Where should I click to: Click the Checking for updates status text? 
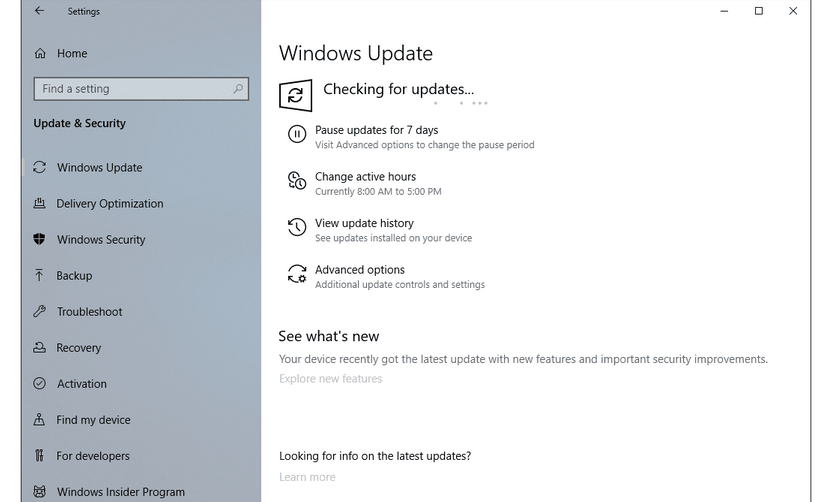click(x=398, y=89)
